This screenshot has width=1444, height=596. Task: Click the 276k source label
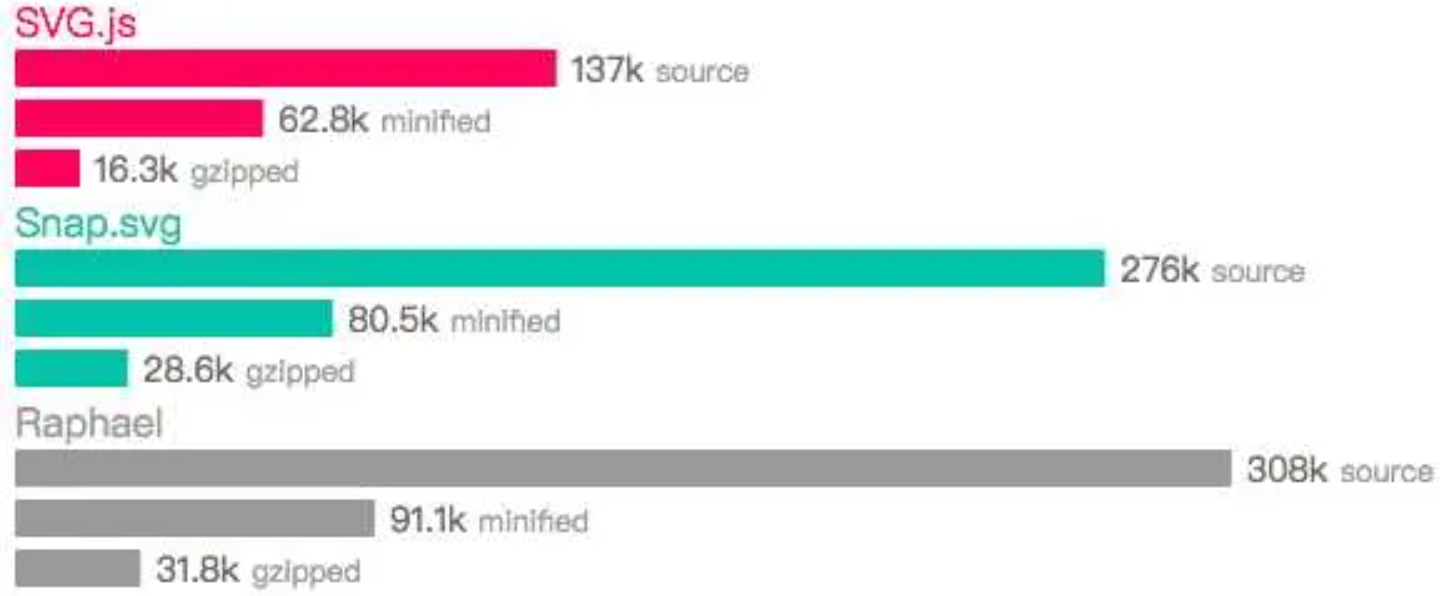[1212, 270]
